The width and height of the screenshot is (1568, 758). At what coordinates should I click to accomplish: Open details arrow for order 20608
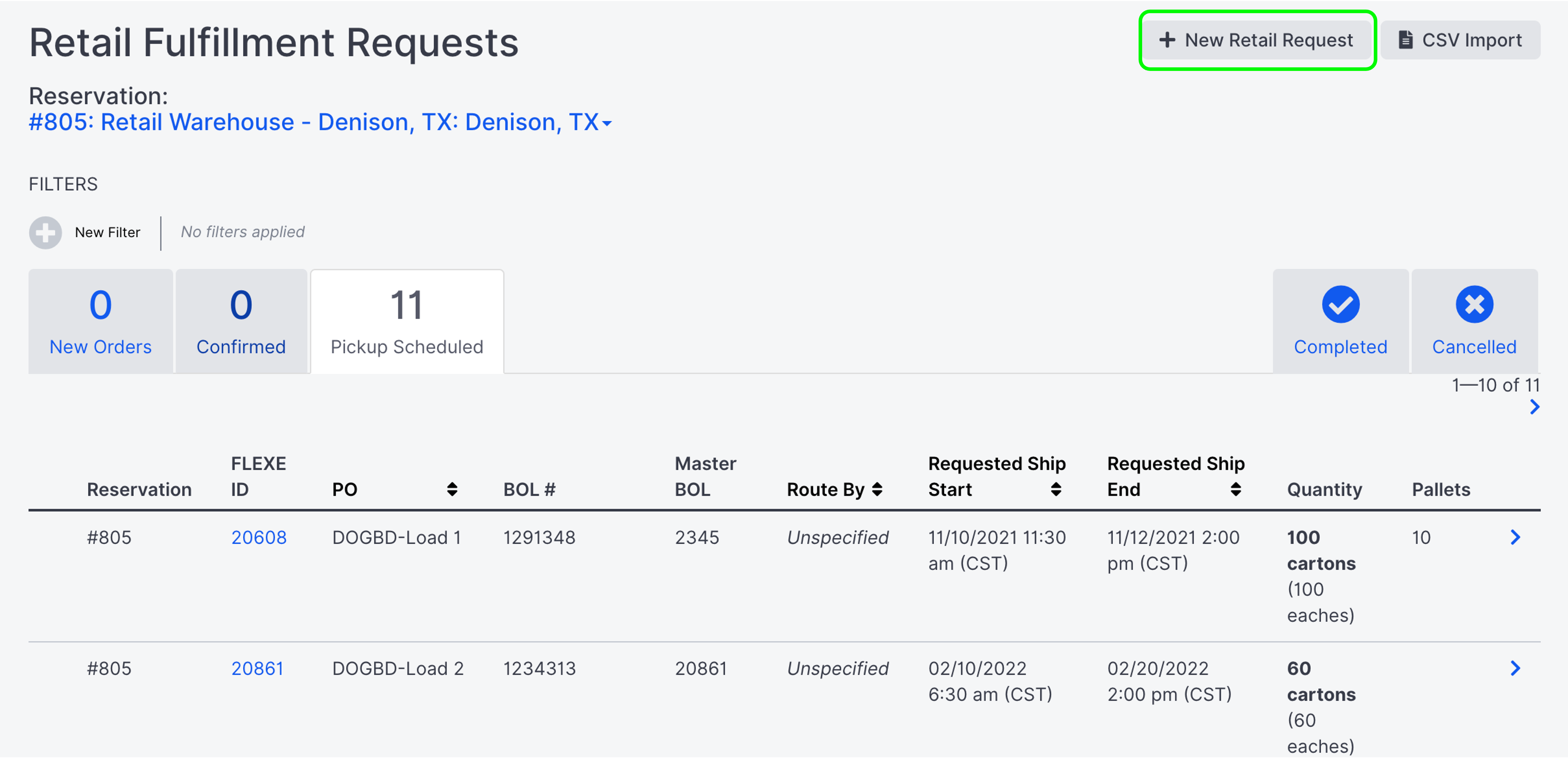tap(1515, 537)
